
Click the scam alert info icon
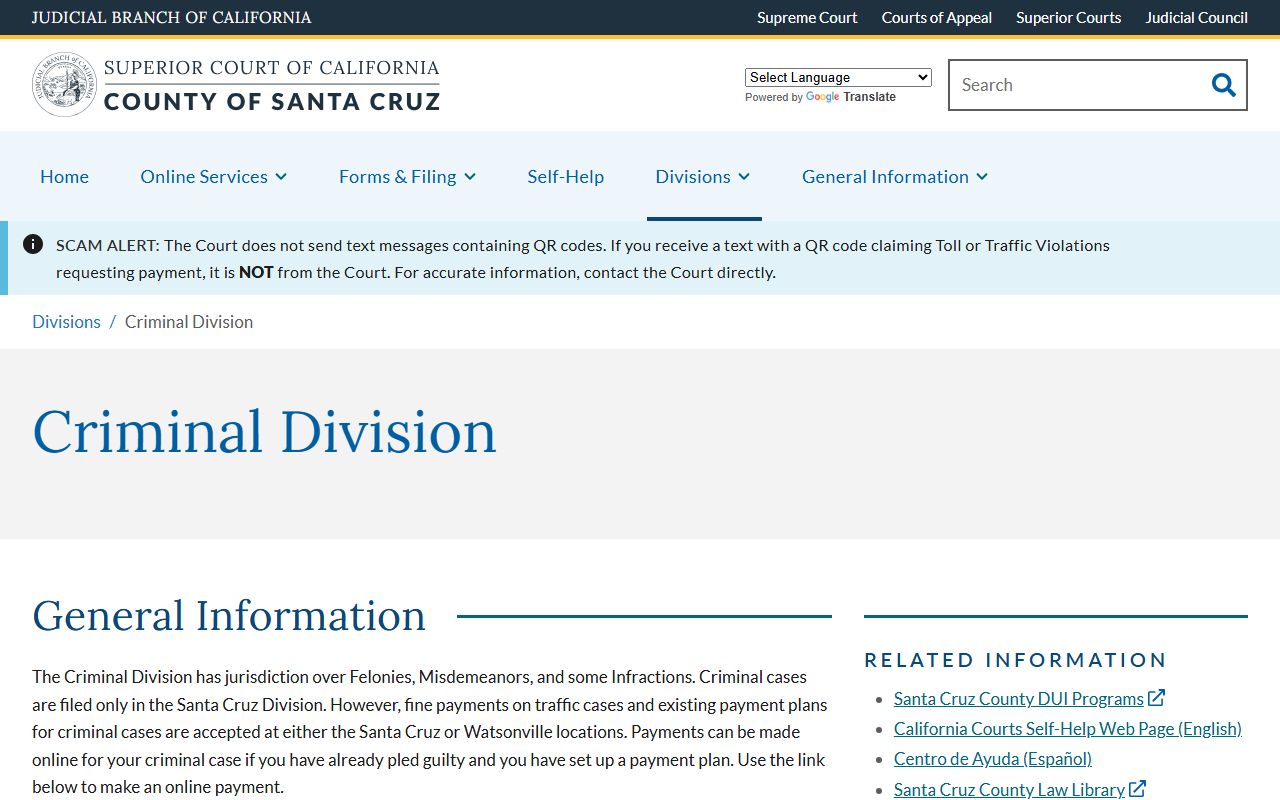(33, 244)
